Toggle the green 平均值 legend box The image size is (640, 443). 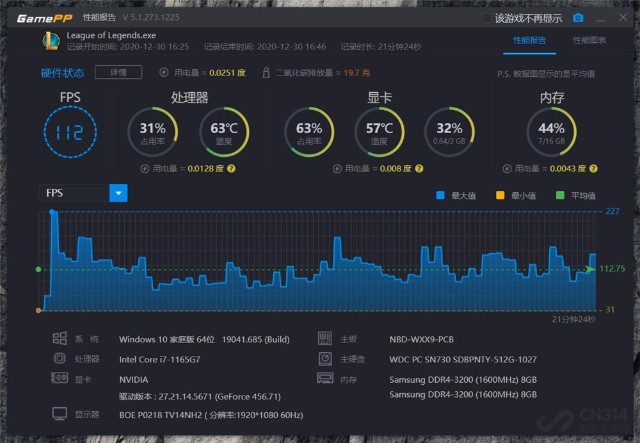559,195
